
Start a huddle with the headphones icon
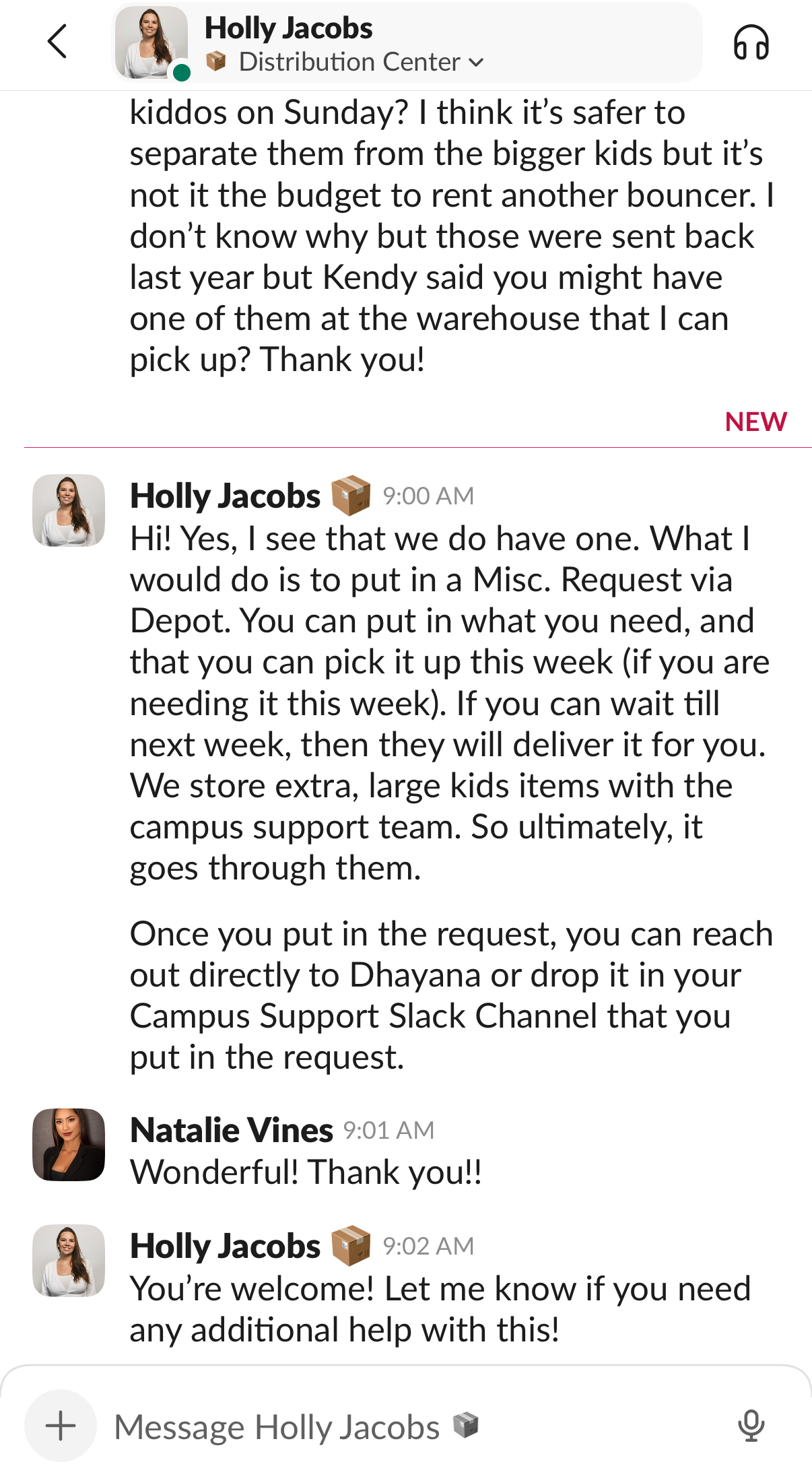(x=751, y=43)
